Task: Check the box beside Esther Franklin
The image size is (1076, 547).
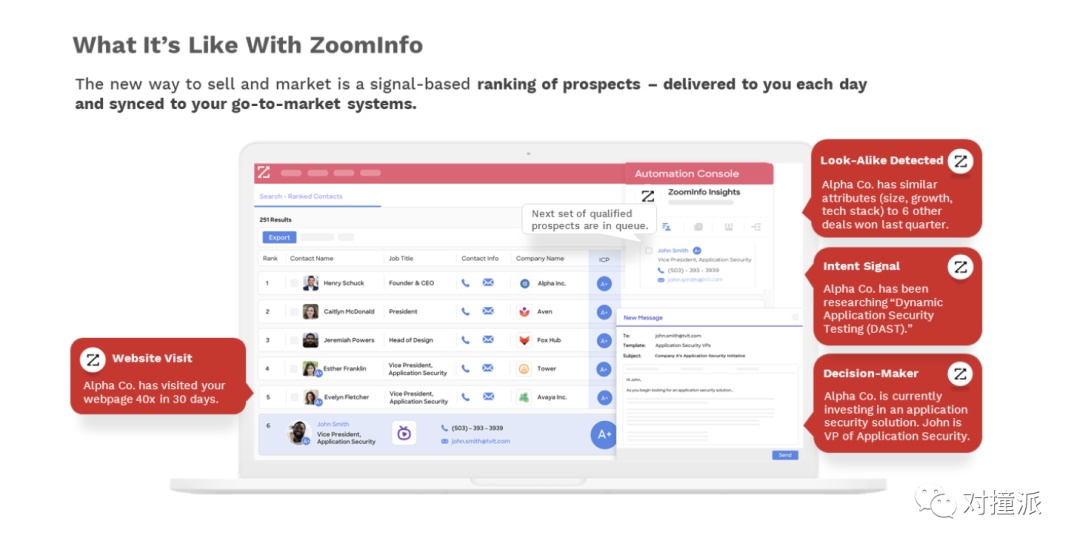Action: pyautogui.click(x=294, y=369)
